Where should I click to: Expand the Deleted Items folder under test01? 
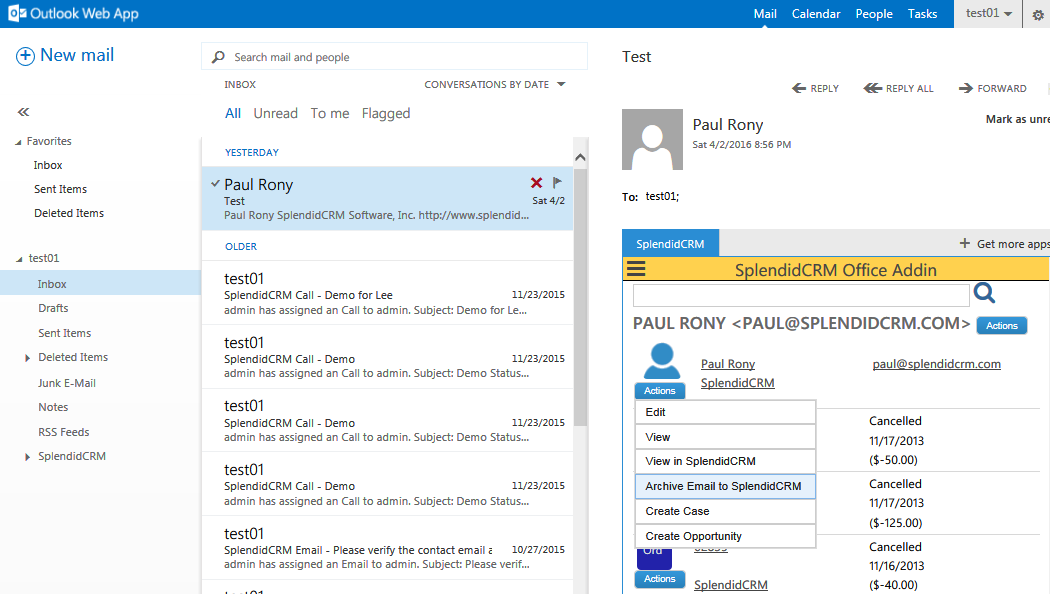coord(27,358)
